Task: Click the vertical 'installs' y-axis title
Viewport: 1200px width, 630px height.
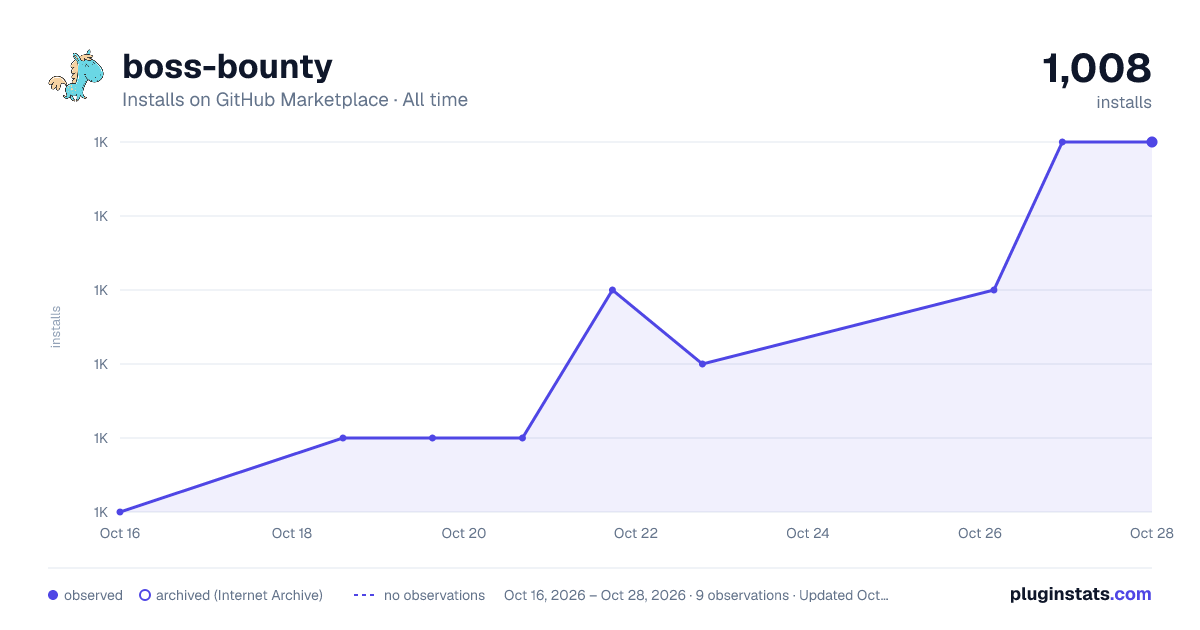Action: pyautogui.click(x=56, y=327)
